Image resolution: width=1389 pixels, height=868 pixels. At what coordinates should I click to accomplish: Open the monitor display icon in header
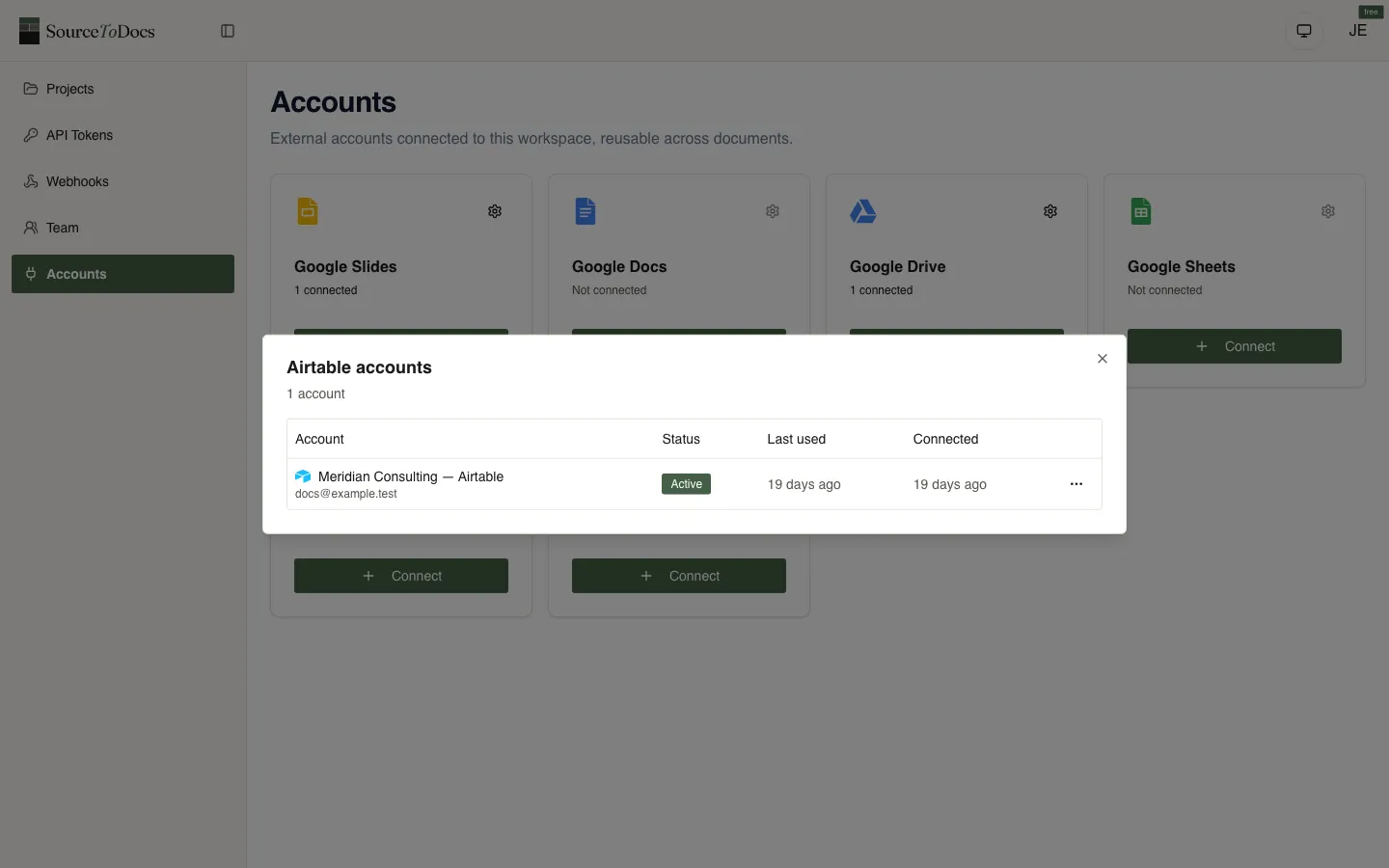tap(1304, 31)
